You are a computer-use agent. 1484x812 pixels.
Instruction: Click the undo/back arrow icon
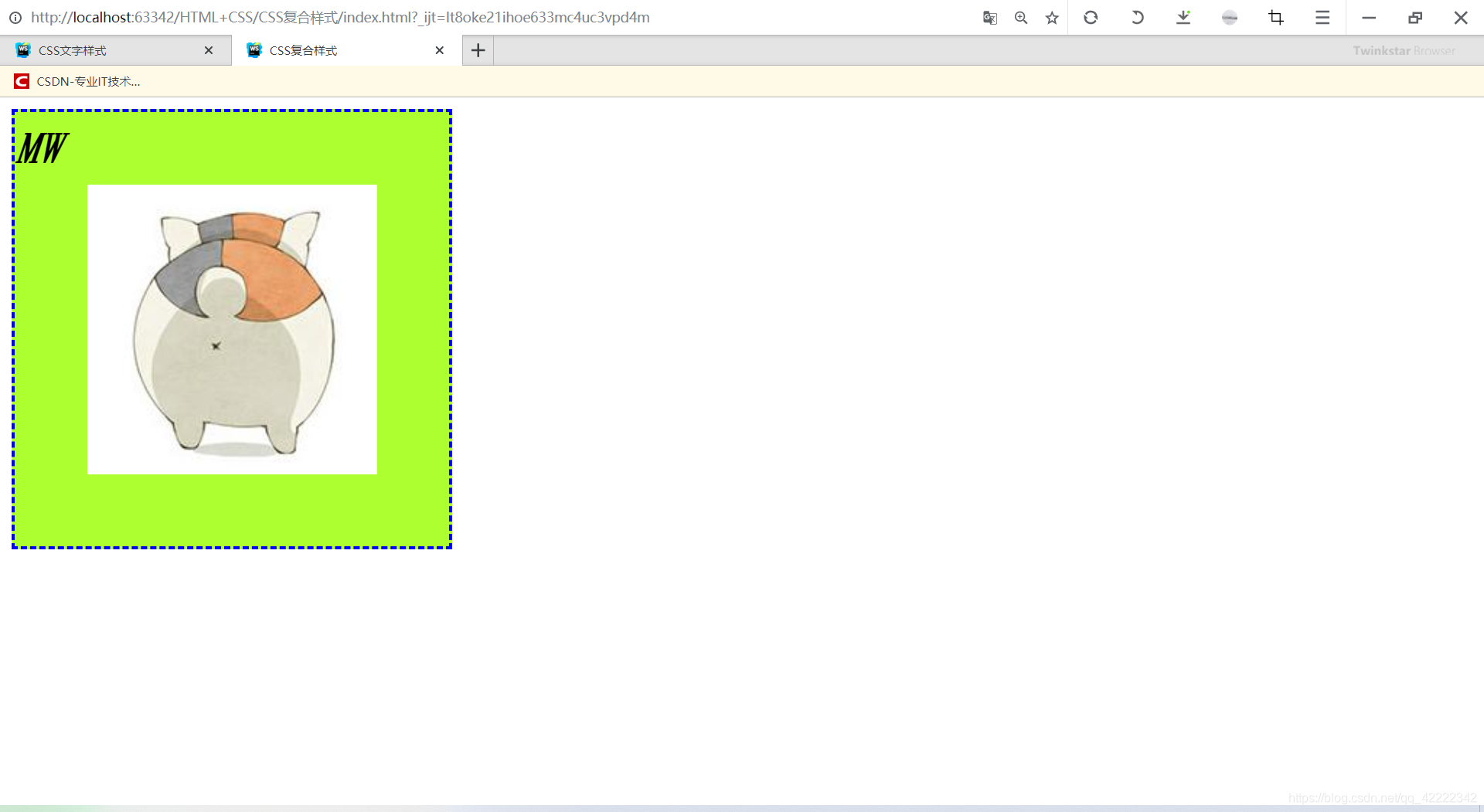point(1137,17)
